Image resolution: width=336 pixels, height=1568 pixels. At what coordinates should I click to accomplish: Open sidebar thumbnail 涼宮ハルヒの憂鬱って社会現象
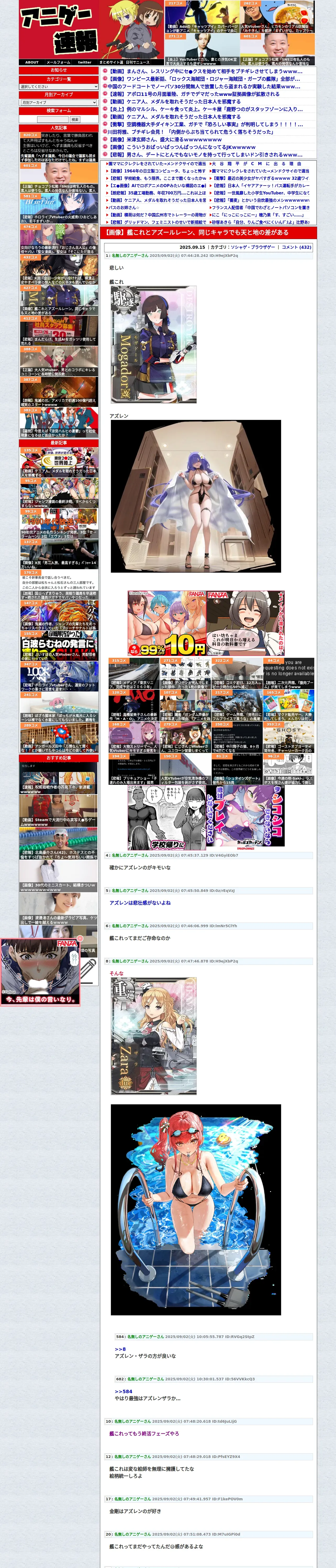coord(59,422)
